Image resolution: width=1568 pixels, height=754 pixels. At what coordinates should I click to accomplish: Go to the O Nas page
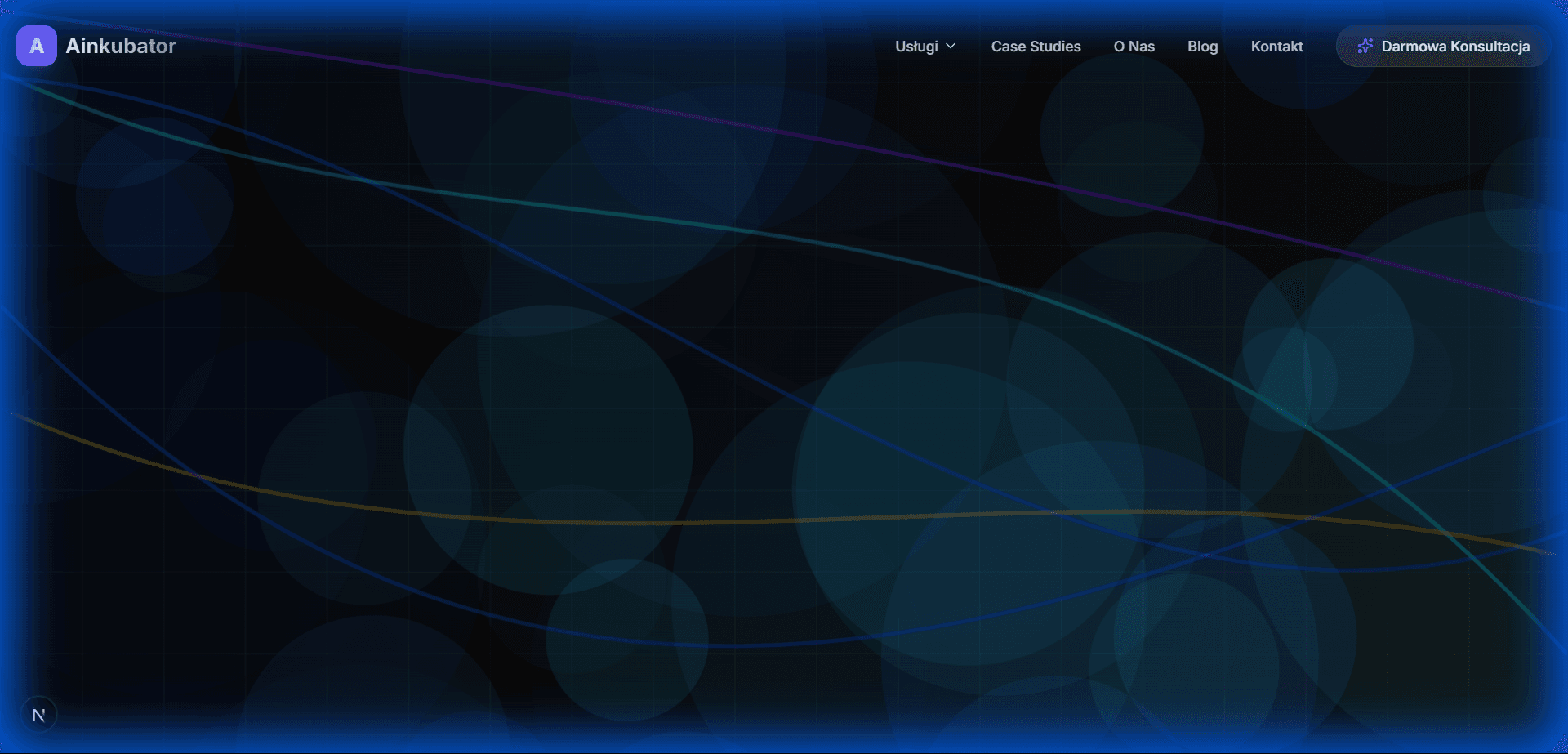click(x=1134, y=47)
